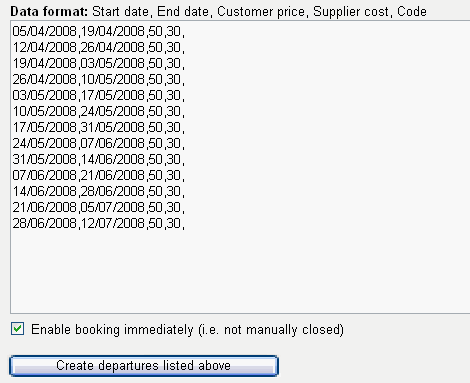
Task: Click the Data format label heading
Action: coord(49,12)
